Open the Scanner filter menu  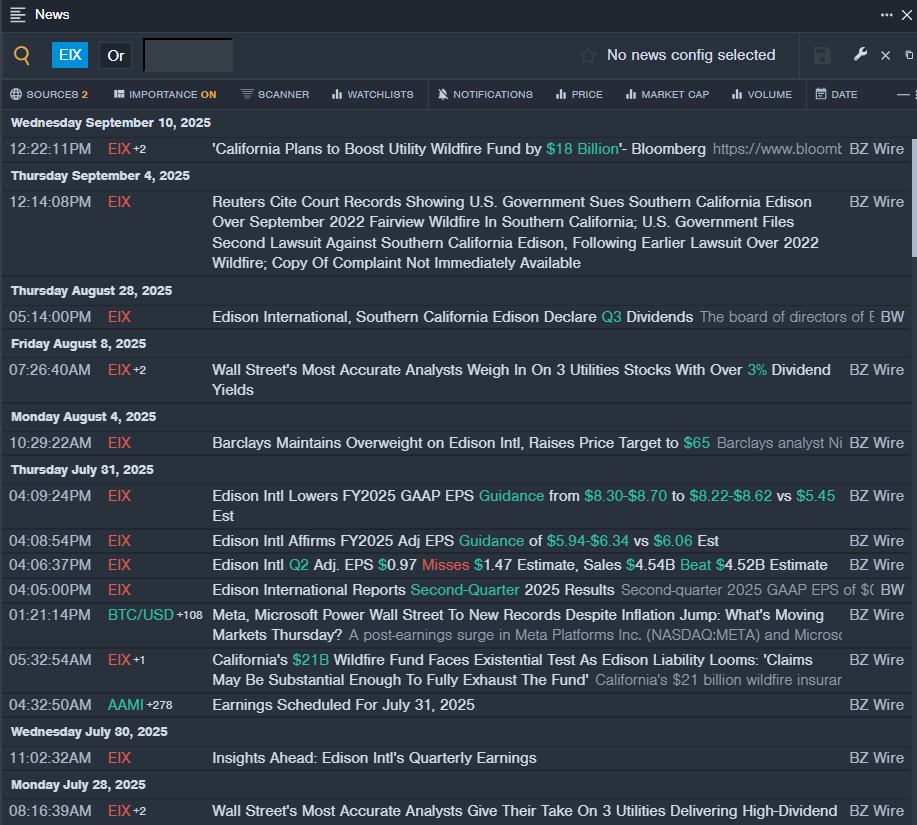[275, 94]
